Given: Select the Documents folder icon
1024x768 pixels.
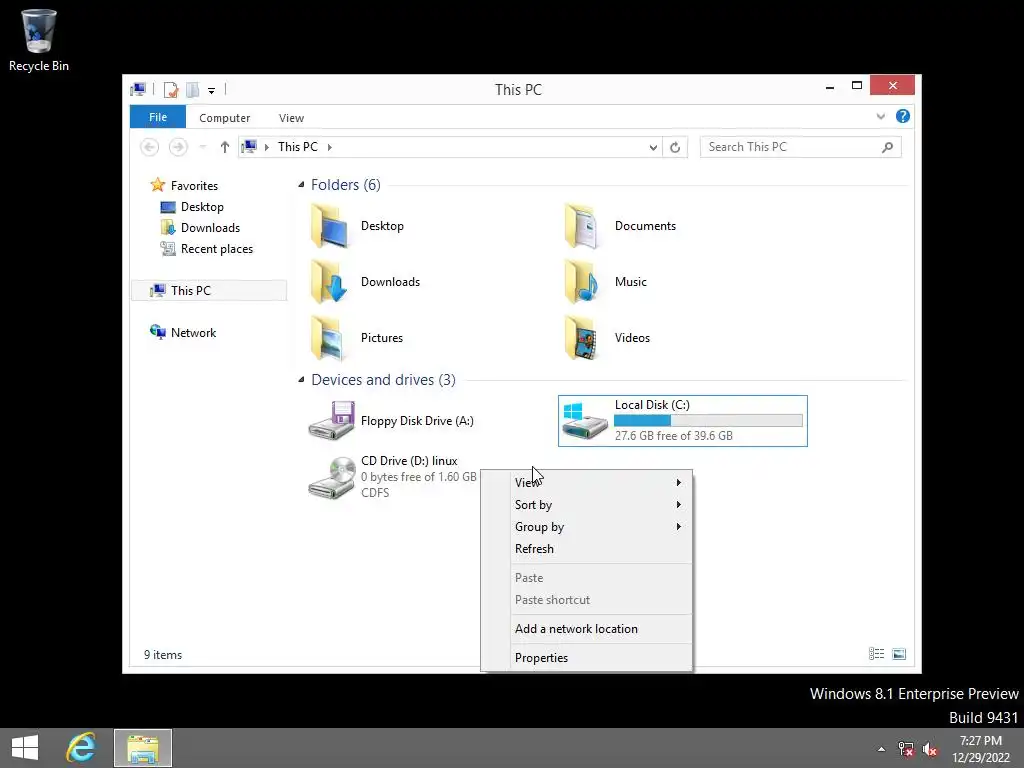Looking at the screenshot, I should (x=583, y=226).
